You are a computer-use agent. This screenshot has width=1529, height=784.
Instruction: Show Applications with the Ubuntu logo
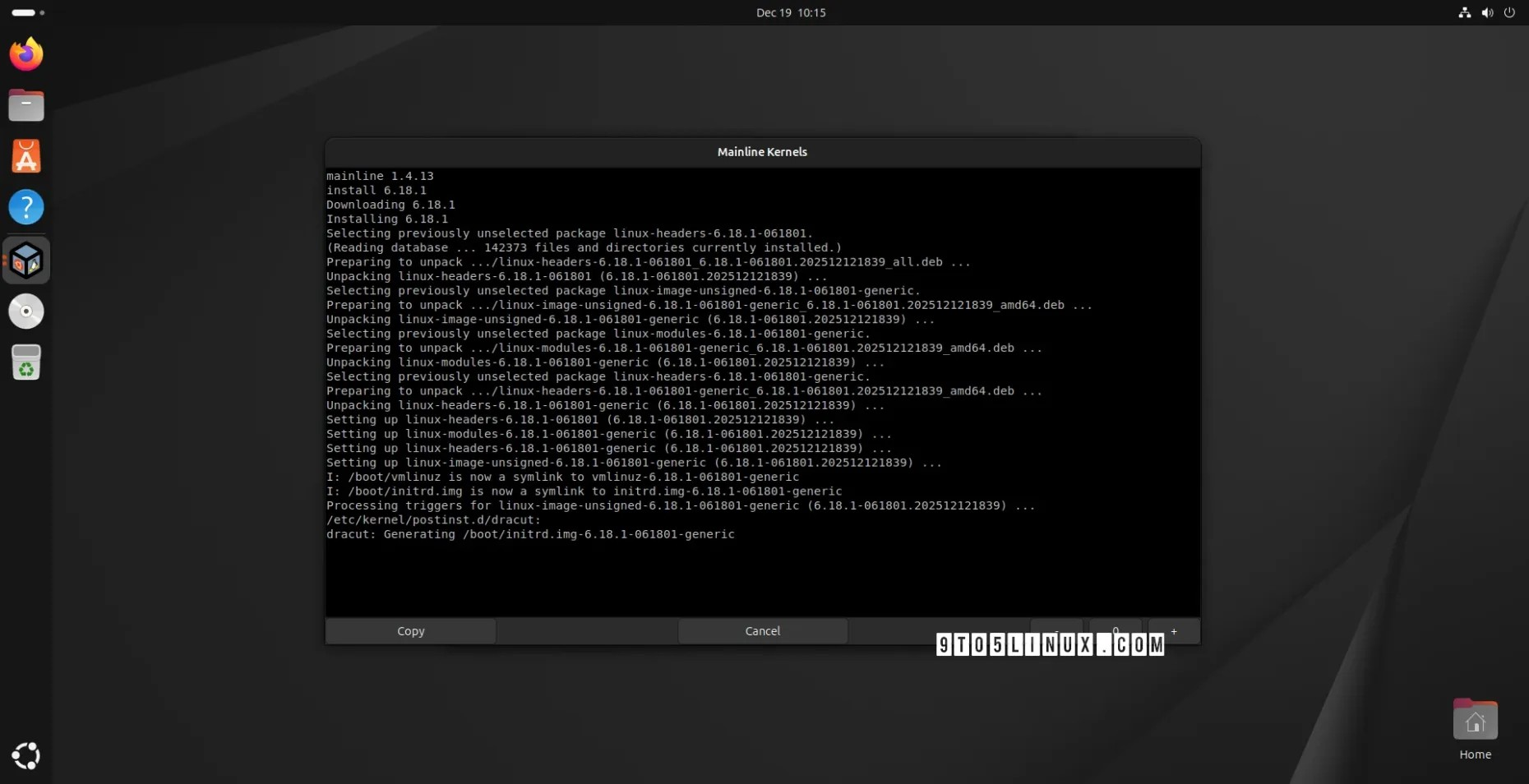click(26, 755)
